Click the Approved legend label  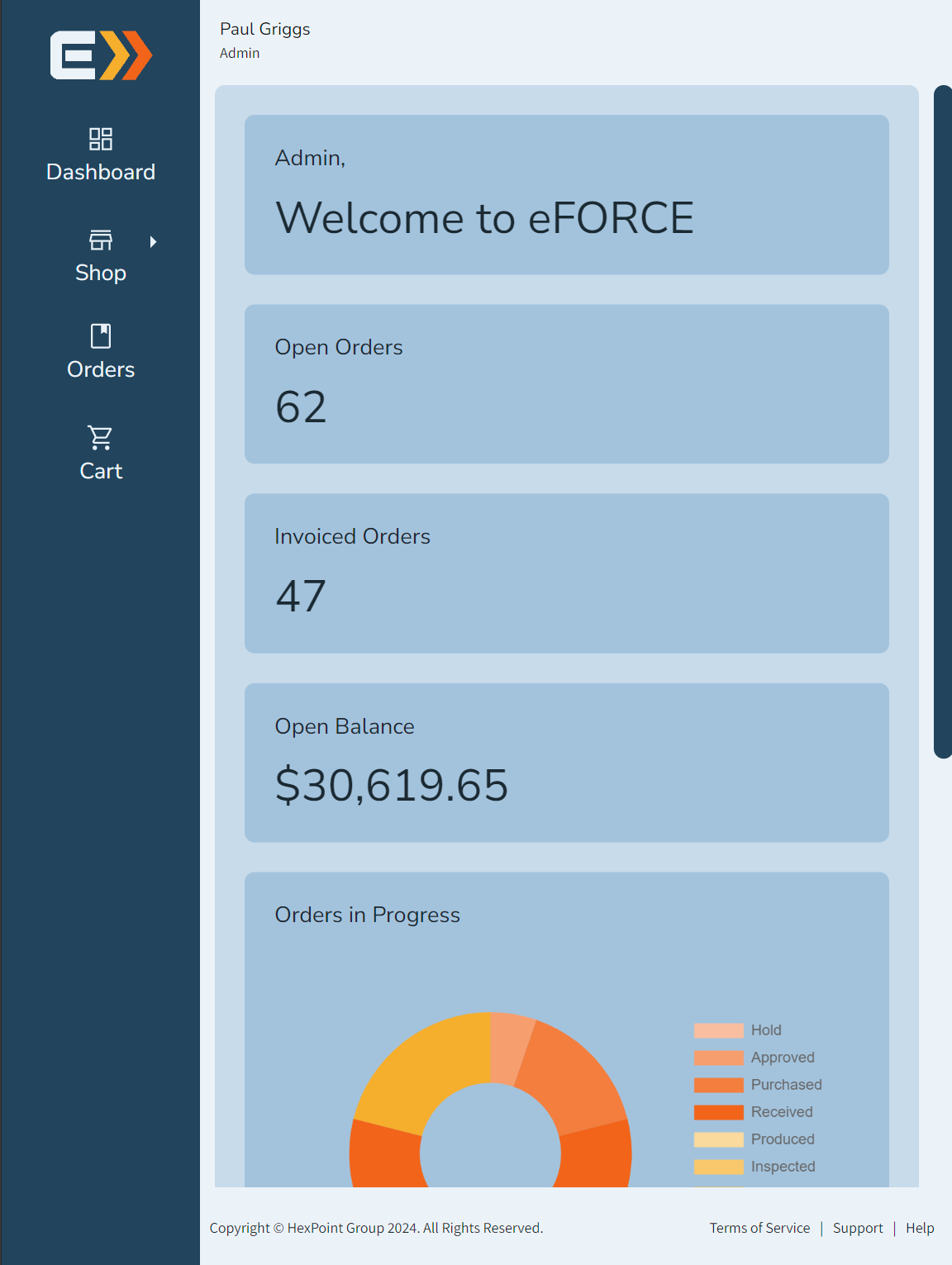tap(783, 1058)
